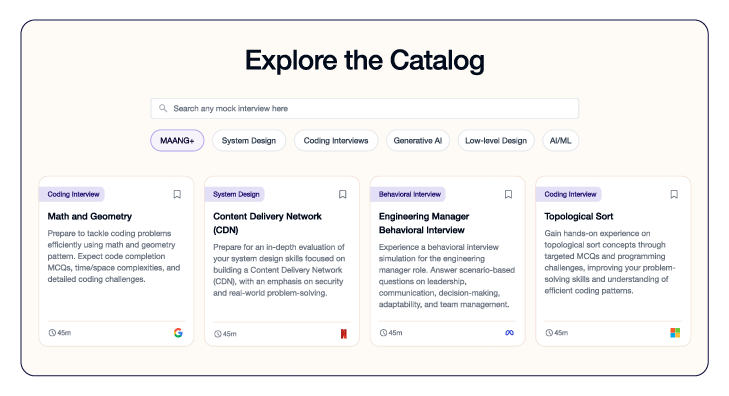Click 45m duration on Topological Sort card
Image resolution: width=729 pixels, height=396 pixels.
561,333
